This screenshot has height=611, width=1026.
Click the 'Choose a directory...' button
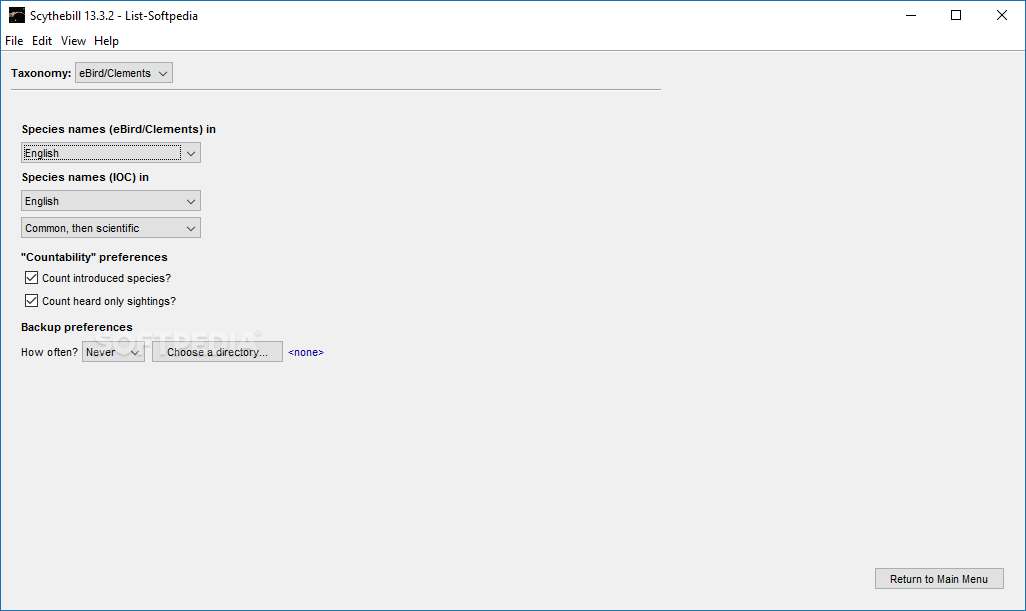click(217, 352)
